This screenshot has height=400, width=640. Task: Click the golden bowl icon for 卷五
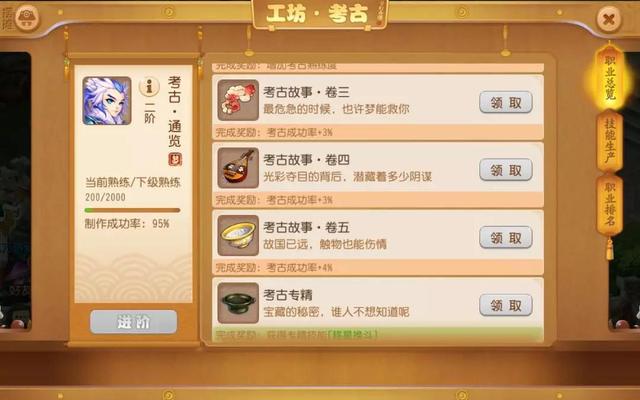click(x=238, y=236)
